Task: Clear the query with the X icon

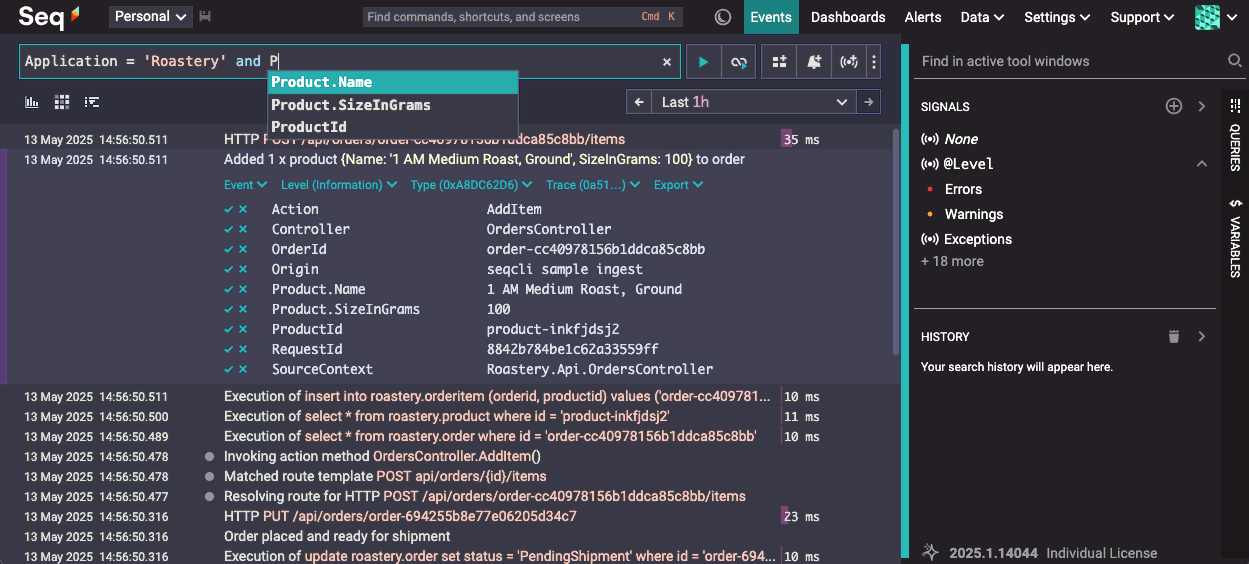Action: click(667, 62)
